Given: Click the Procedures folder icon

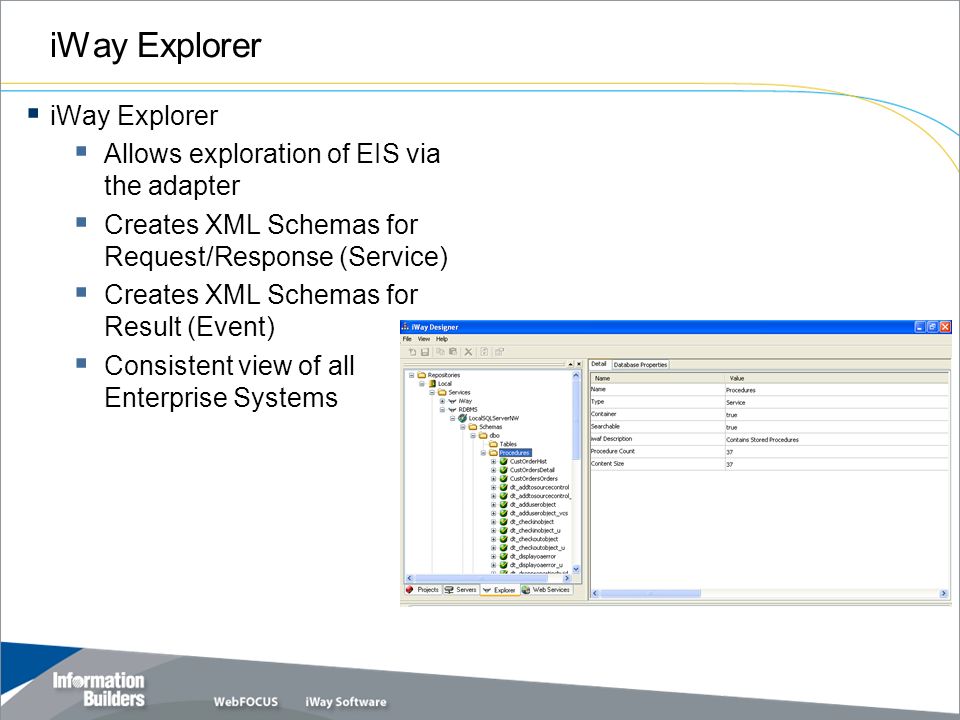Looking at the screenshot, I should click(493, 453).
